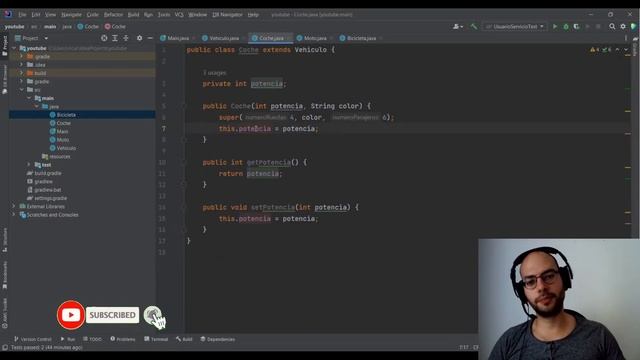Run with coverage icon
This screenshot has height=360, width=640.
pyautogui.click(x=576, y=27)
